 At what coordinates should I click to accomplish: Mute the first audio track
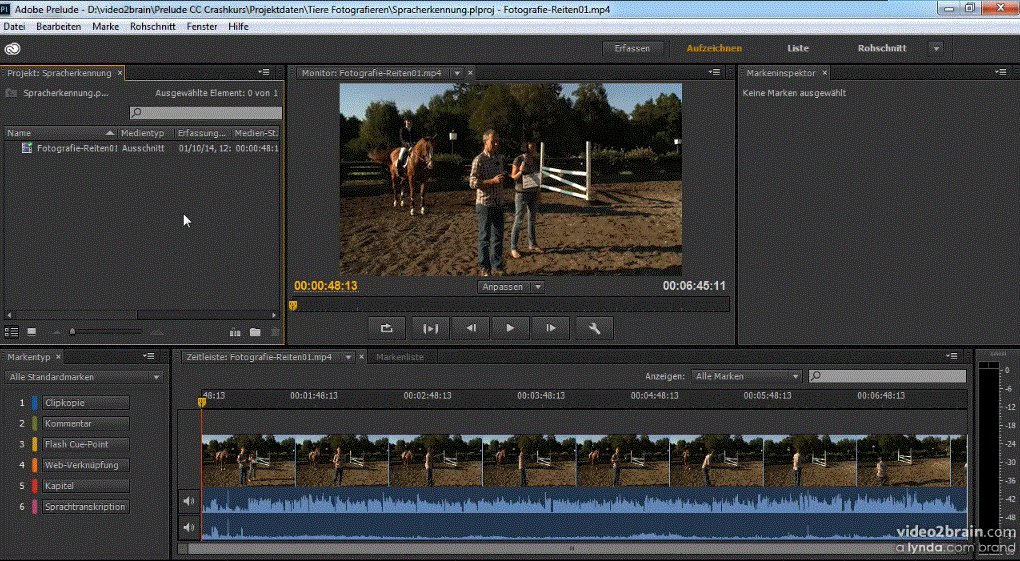pyautogui.click(x=189, y=501)
